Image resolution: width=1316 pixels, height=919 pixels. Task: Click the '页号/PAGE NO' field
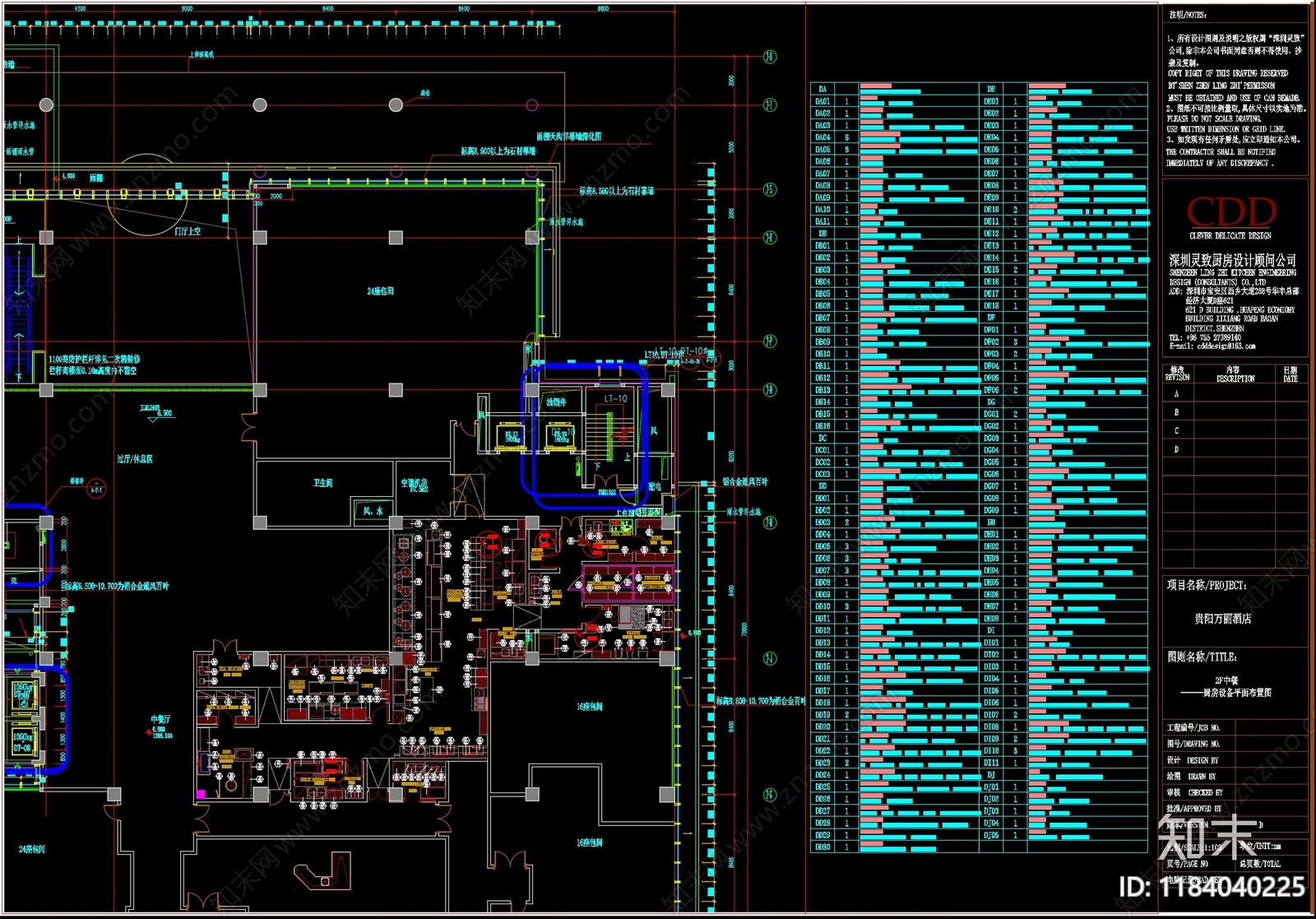coord(1200,864)
